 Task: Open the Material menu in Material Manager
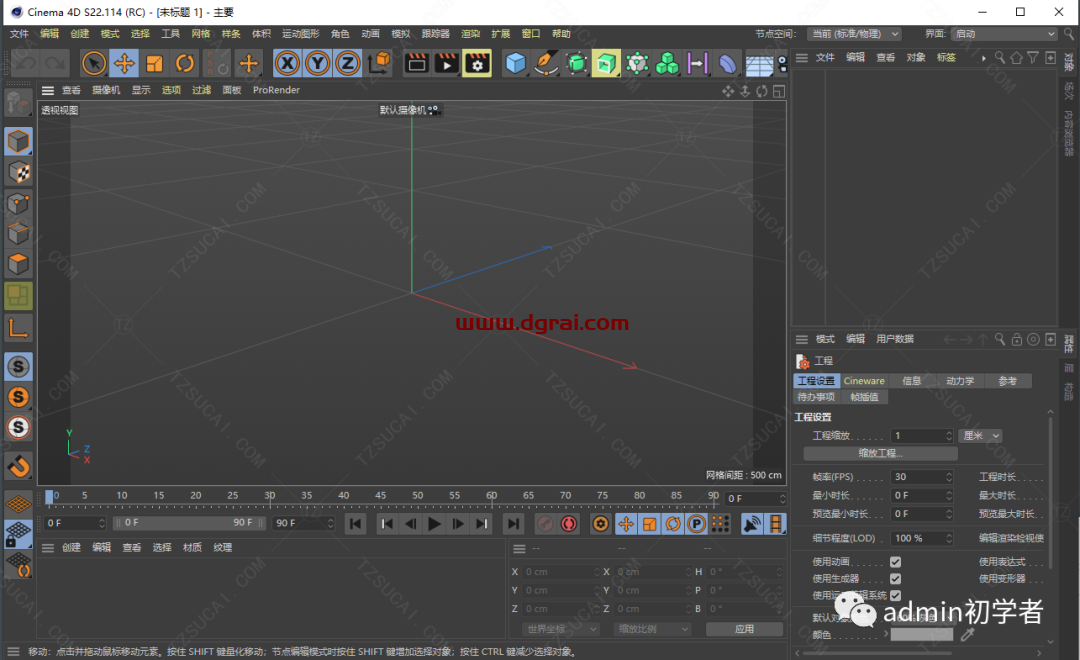coord(192,548)
